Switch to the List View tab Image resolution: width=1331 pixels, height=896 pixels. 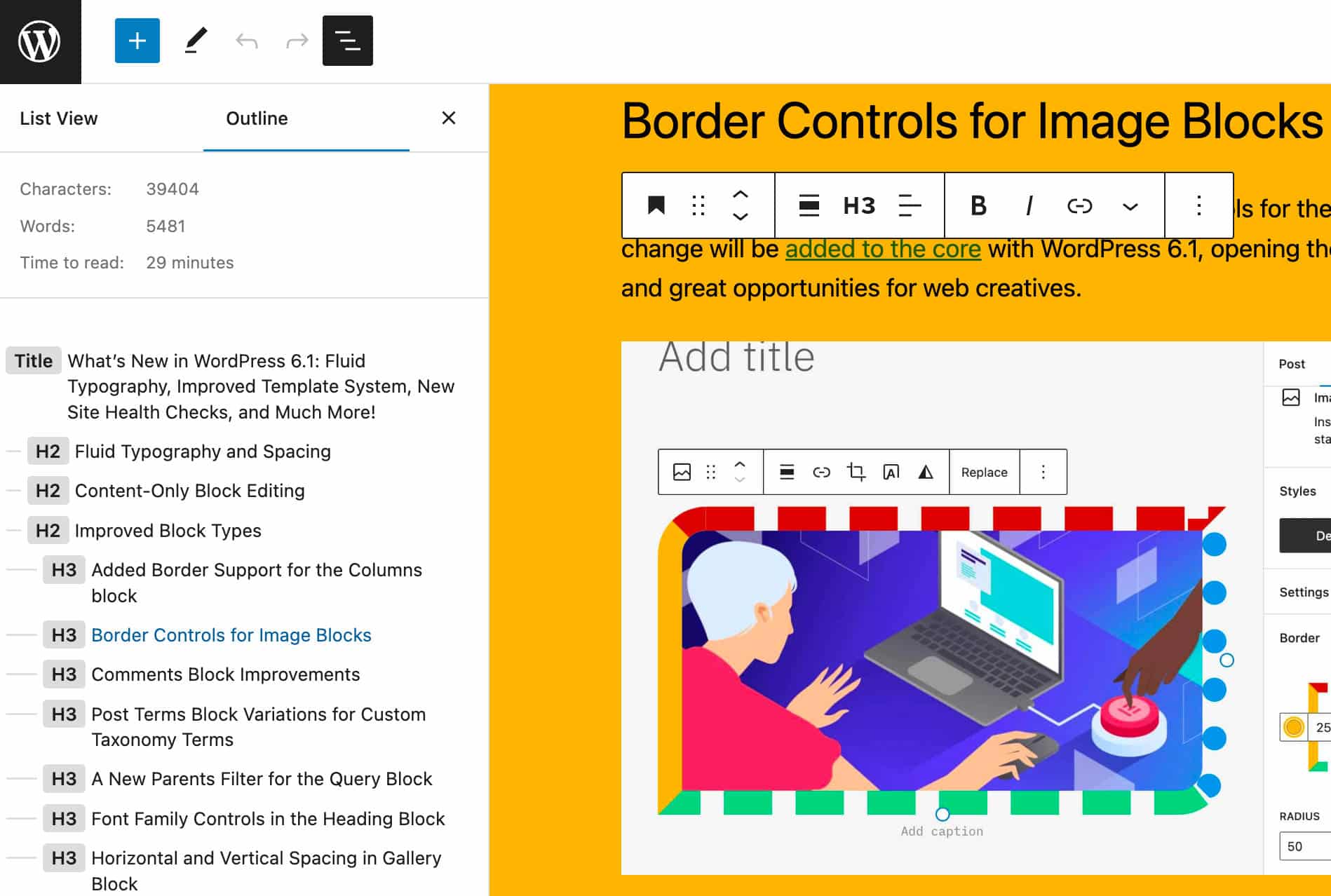pos(58,118)
